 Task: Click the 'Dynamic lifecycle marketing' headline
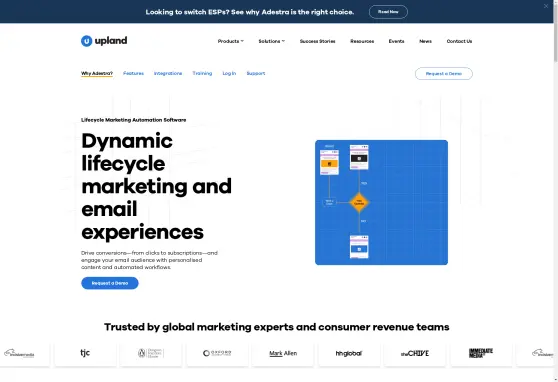click(x=157, y=186)
